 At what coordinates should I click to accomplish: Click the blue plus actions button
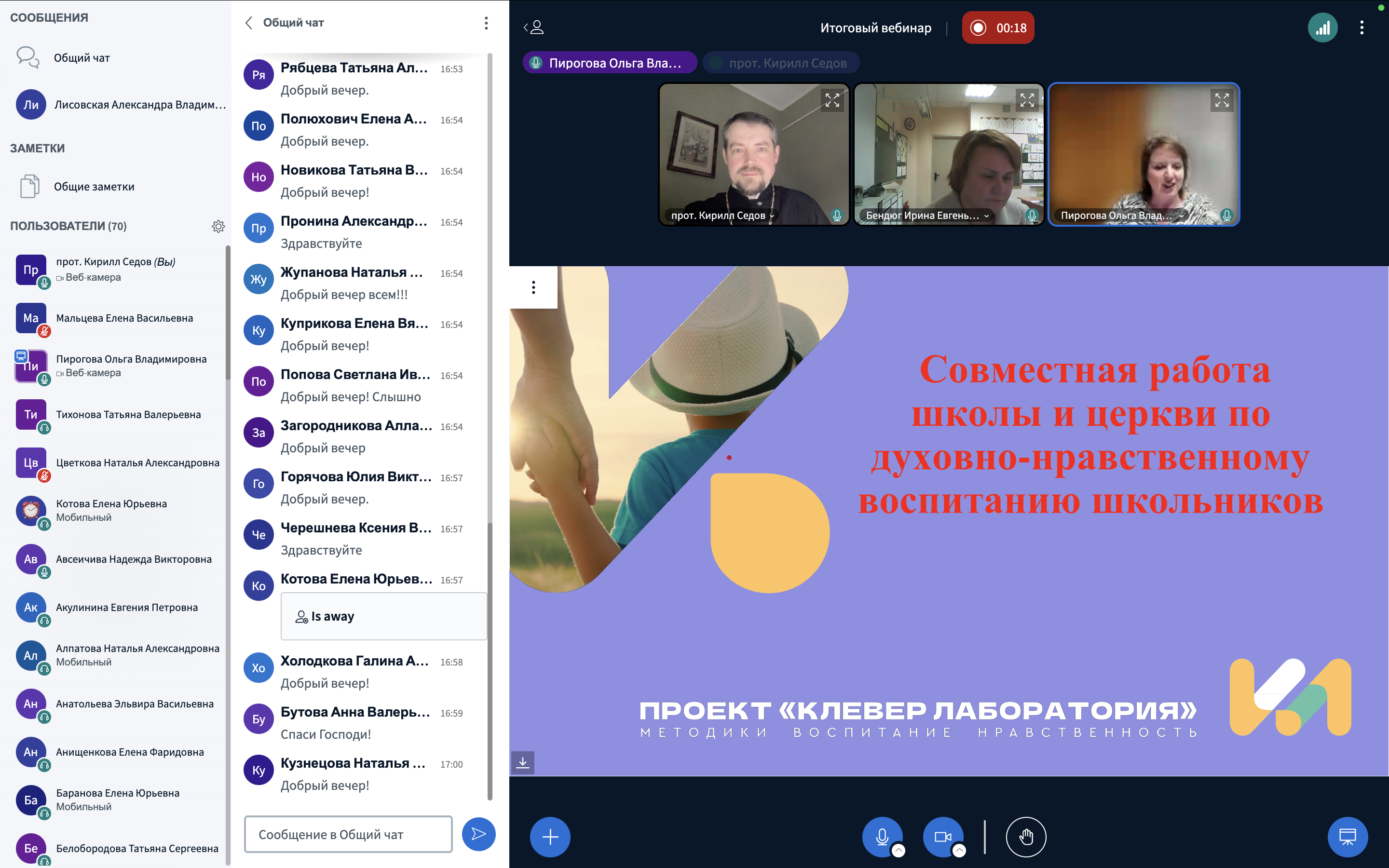coord(550,837)
